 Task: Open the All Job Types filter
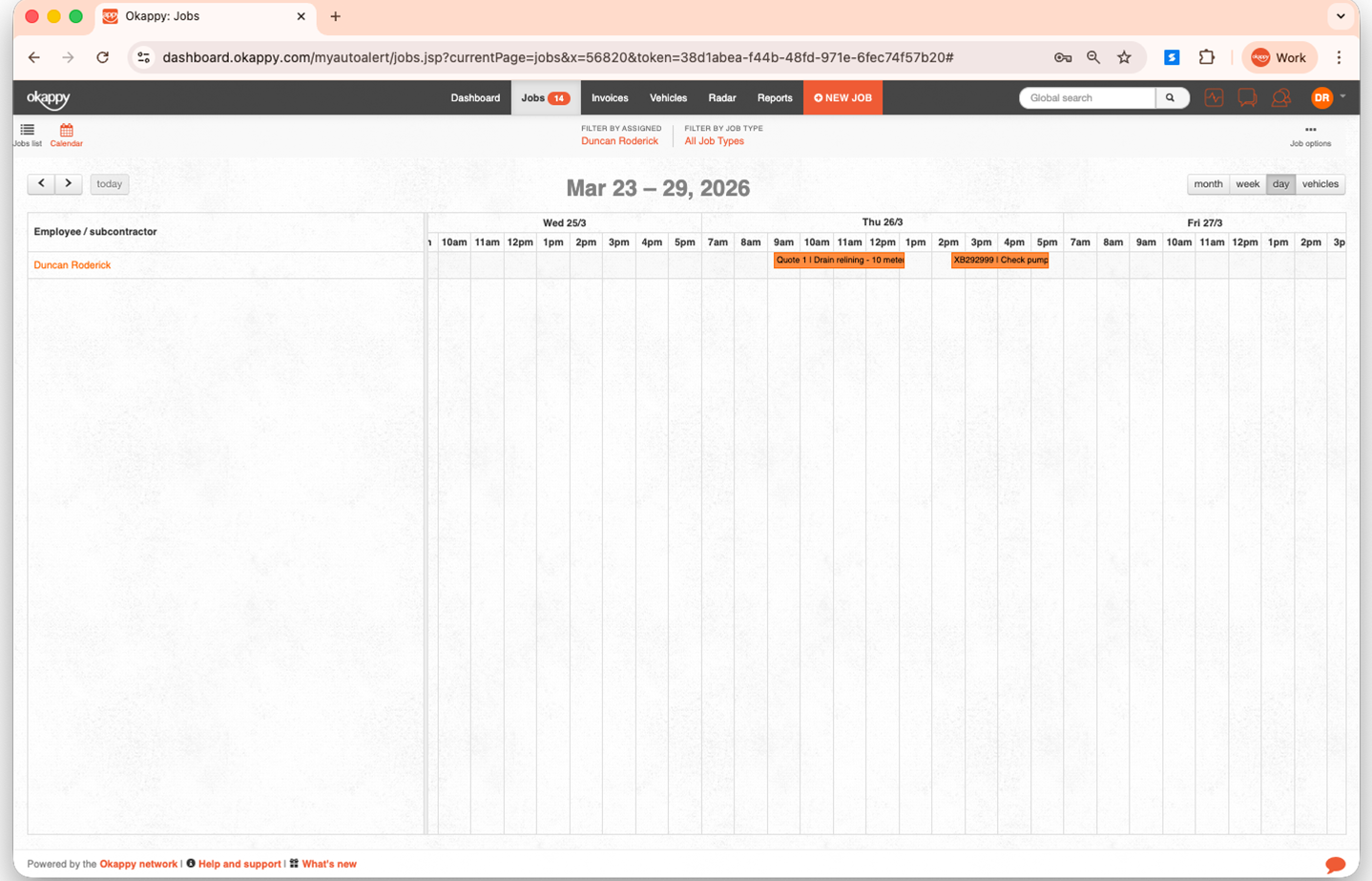714,141
